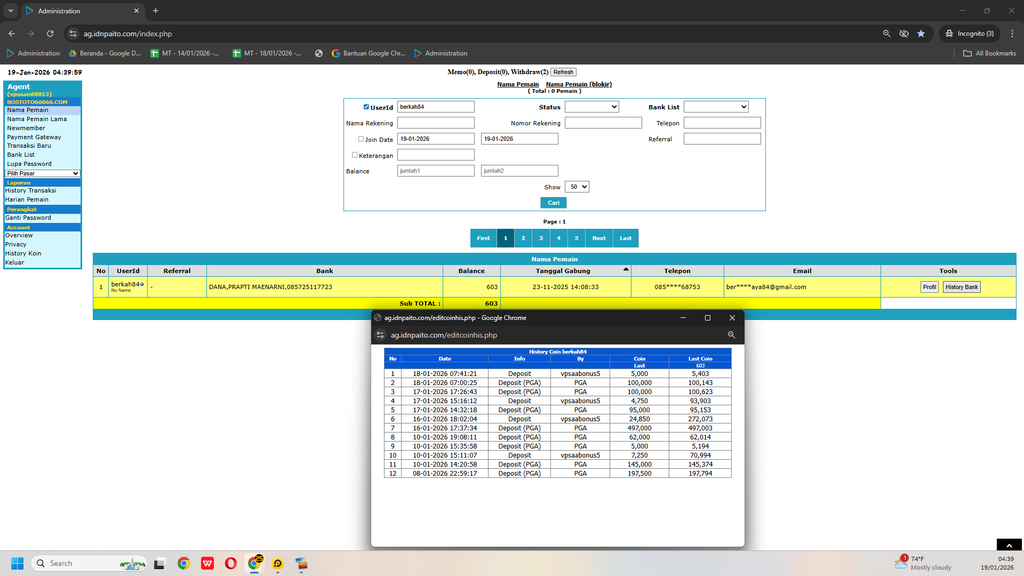Open History Koin sidebar item
The width and height of the screenshot is (1024, 576).
point(24,253)
